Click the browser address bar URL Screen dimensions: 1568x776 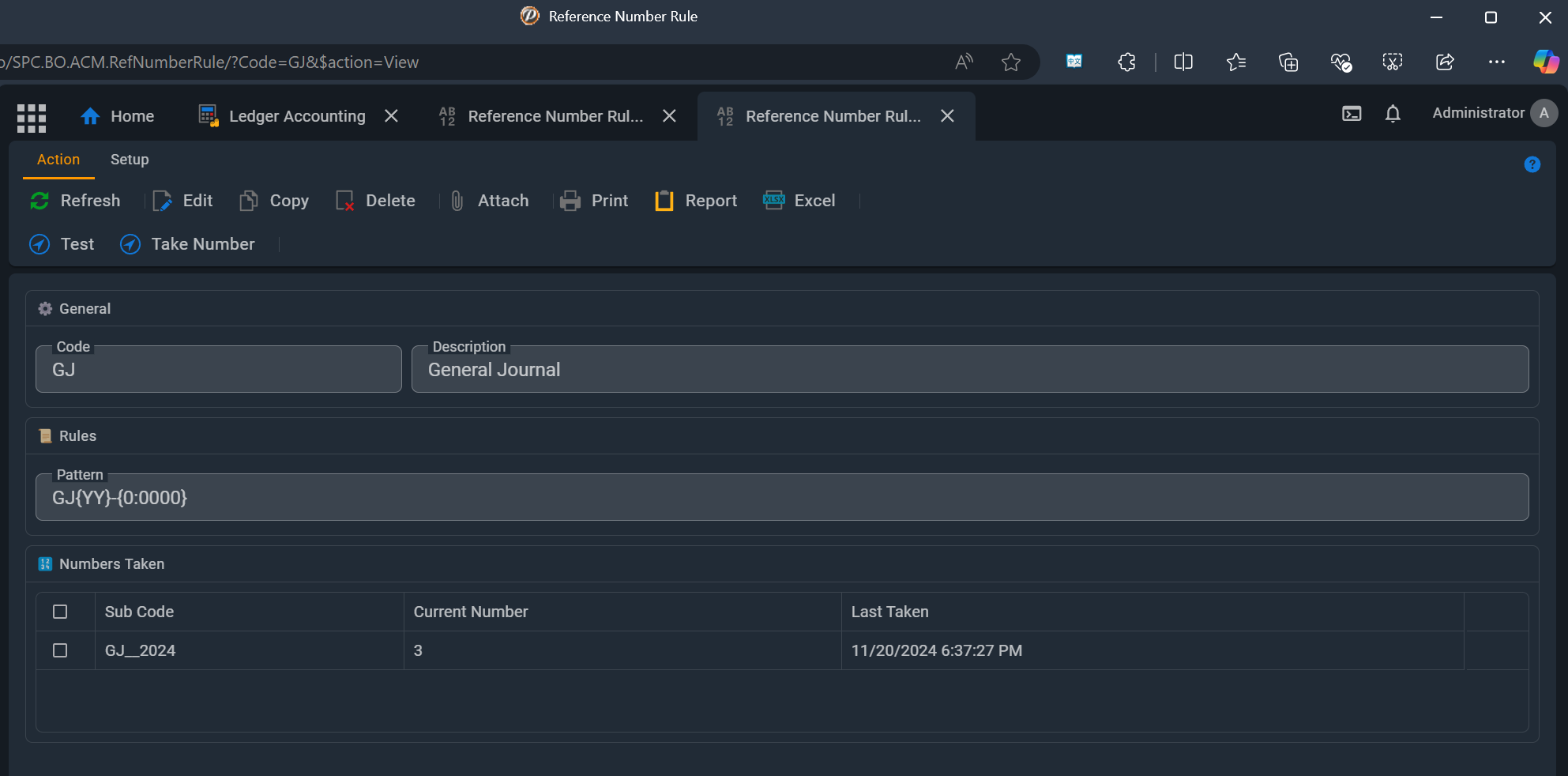click(x=210, y=62)
